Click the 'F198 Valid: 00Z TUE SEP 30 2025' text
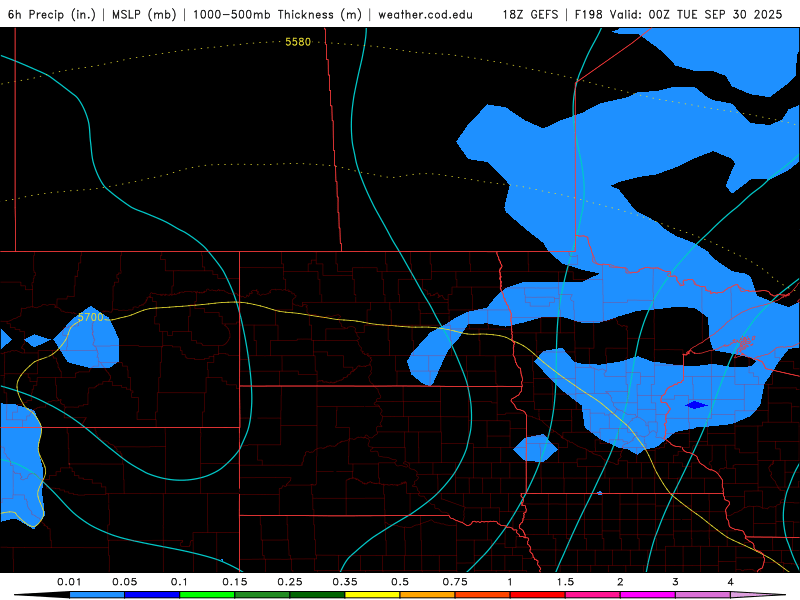Image resolution: width=800 pixels, height=600 pixels. [x=678, y=14]
